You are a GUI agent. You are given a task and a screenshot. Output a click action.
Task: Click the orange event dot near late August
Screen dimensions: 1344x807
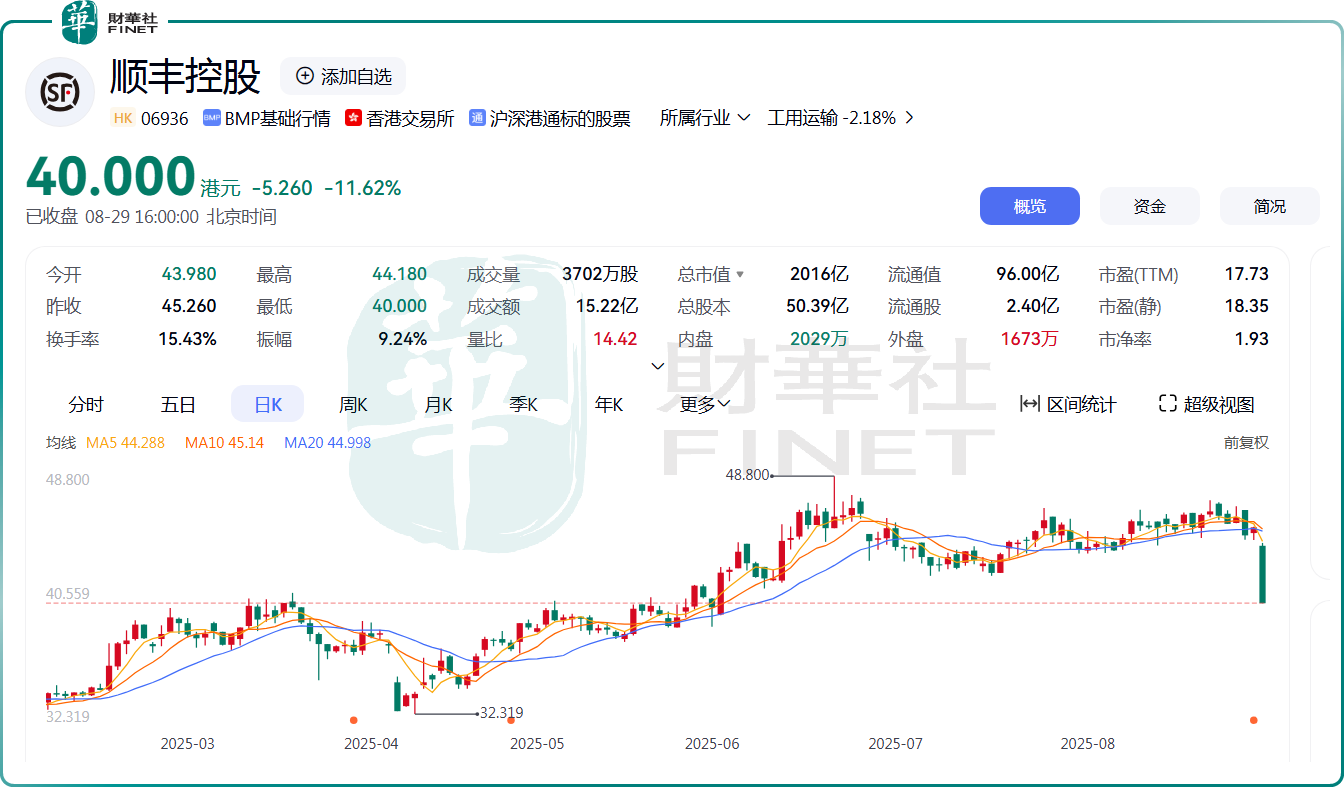pos(1253,720)
